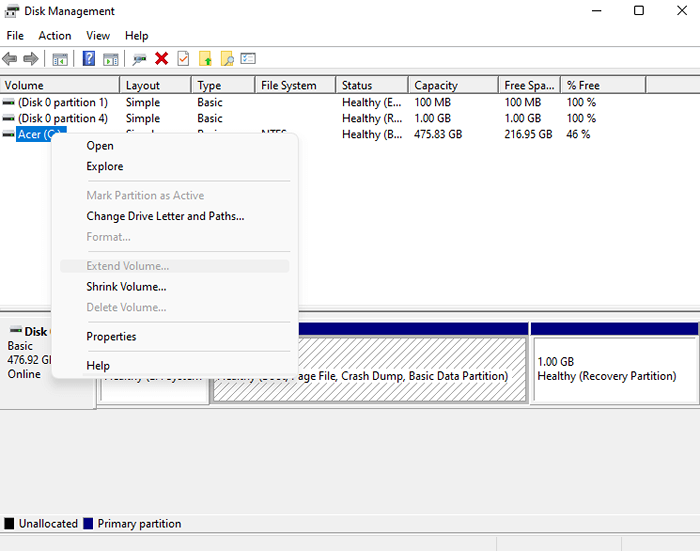Image resolution: width=700 pixels, height=551 pixels.
Task: Select the (Disk 0 partition 1) volume row
Action: (x=63, y=102)
